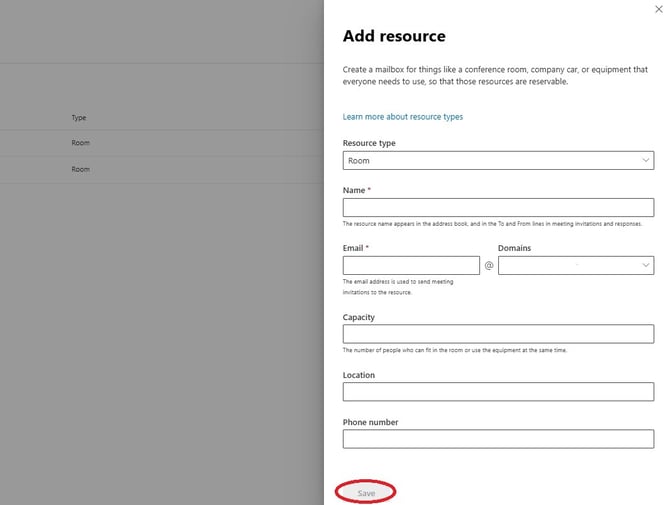The image size is (670, 505).
Task: Click the Domains dropdown chevron arrow
Action: [x=645, y=265]
